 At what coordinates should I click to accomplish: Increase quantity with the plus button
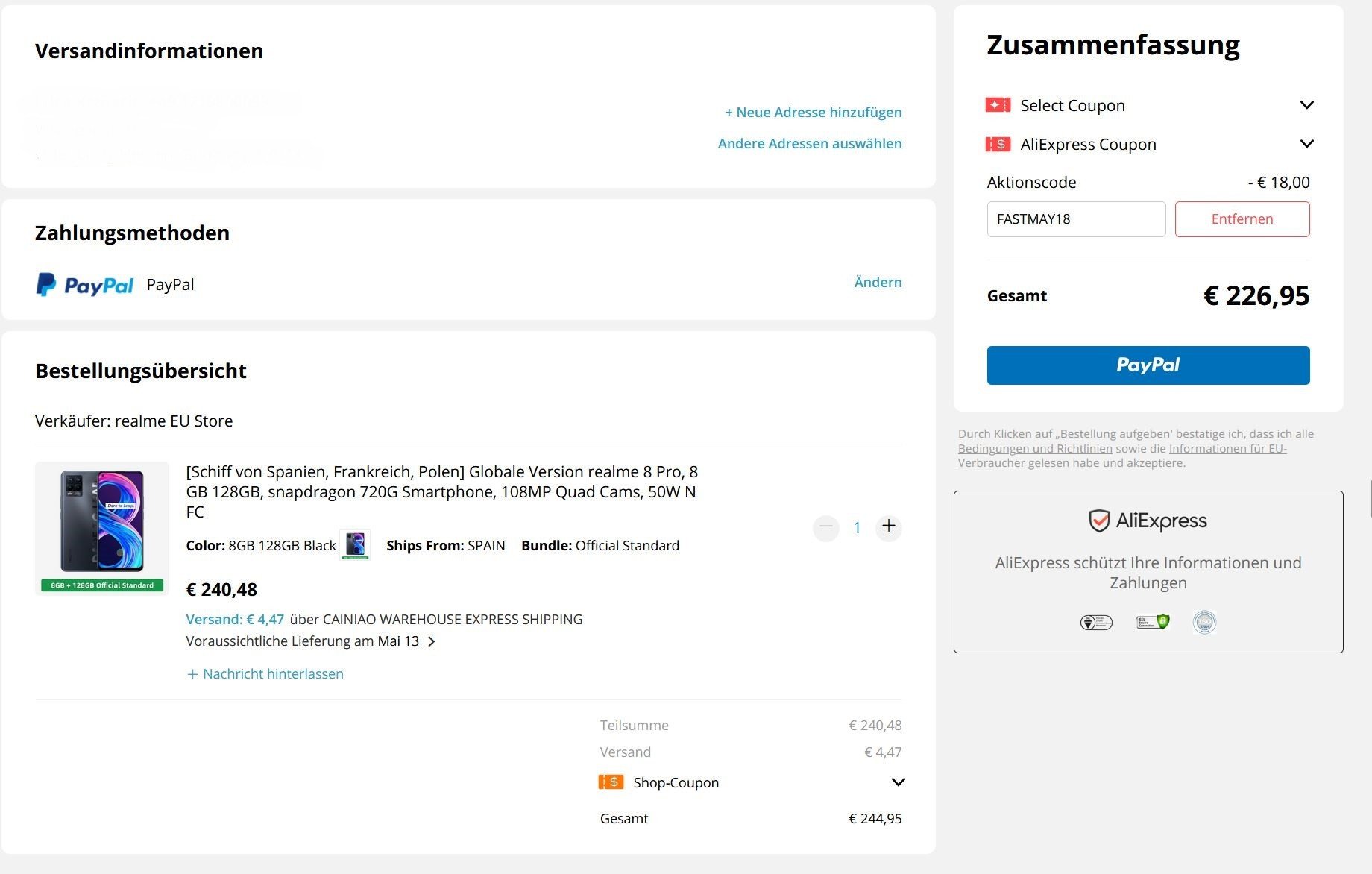click(889, 527)
